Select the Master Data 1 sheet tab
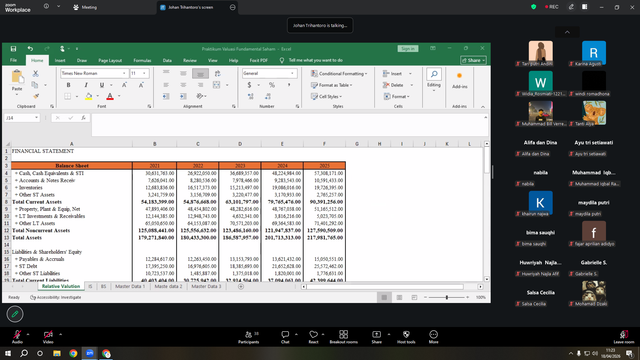640x360 pixels. [130, 287]
